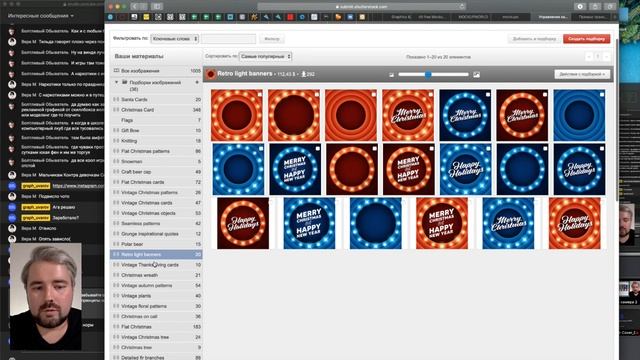
Task: Click Добавить в подборку button
Action: tap(534, 39)
